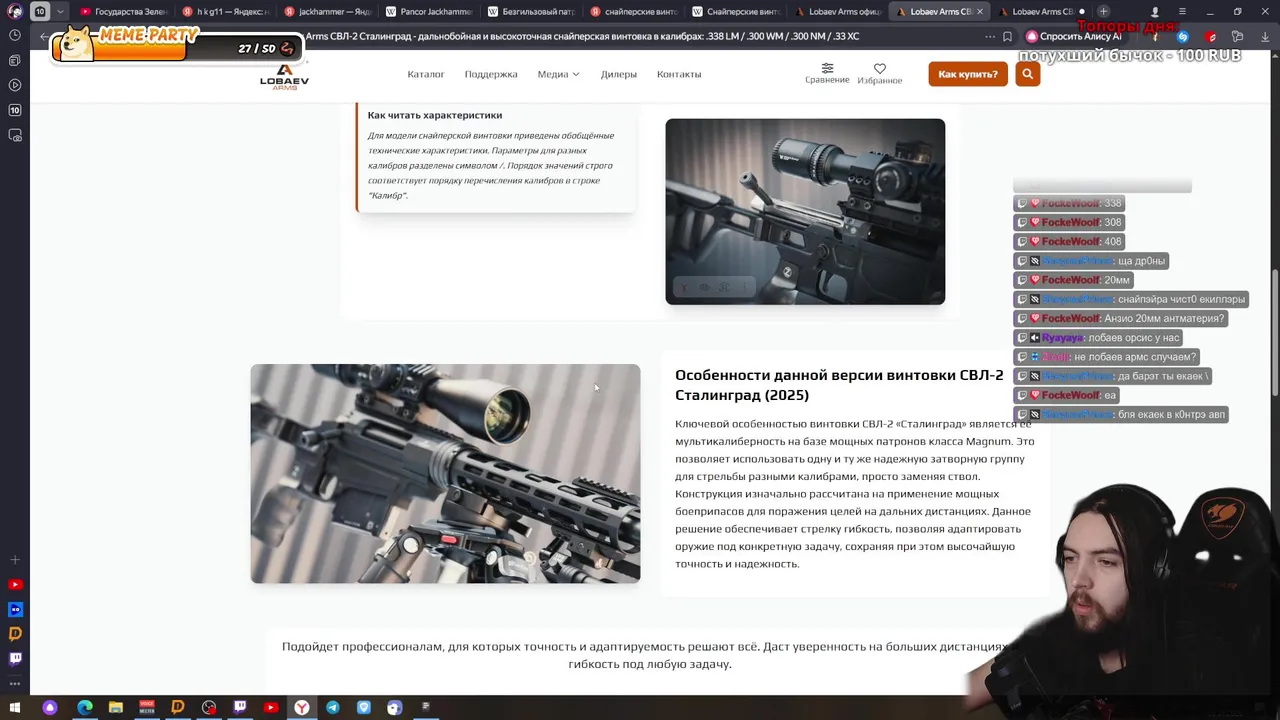Open the Shazam extension icon
The image size is (1280, 720).
(1183, 37)
